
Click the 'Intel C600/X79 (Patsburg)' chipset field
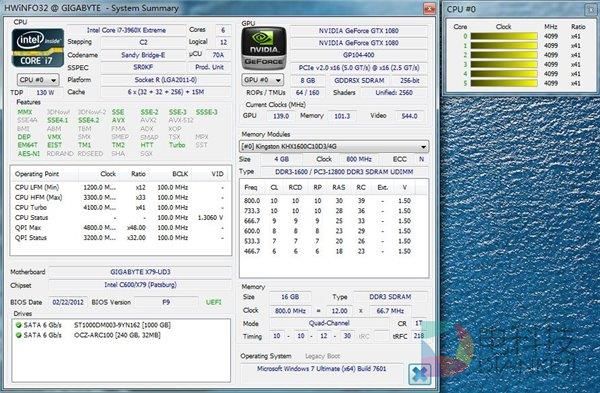(140, 285)
